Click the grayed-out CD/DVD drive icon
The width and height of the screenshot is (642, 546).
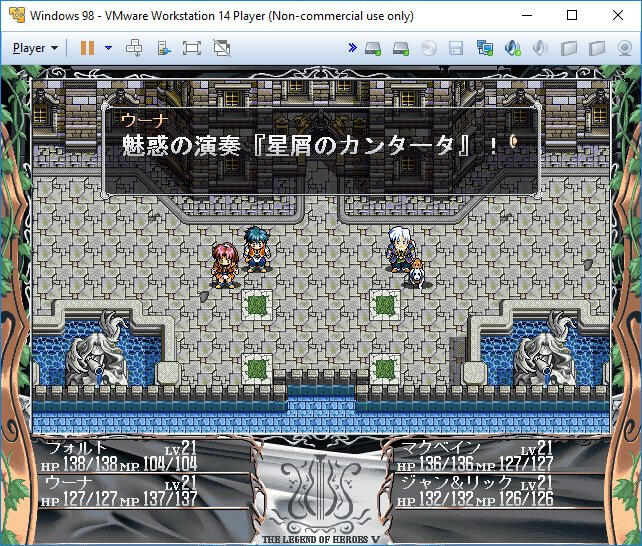(x=429, y=47)
